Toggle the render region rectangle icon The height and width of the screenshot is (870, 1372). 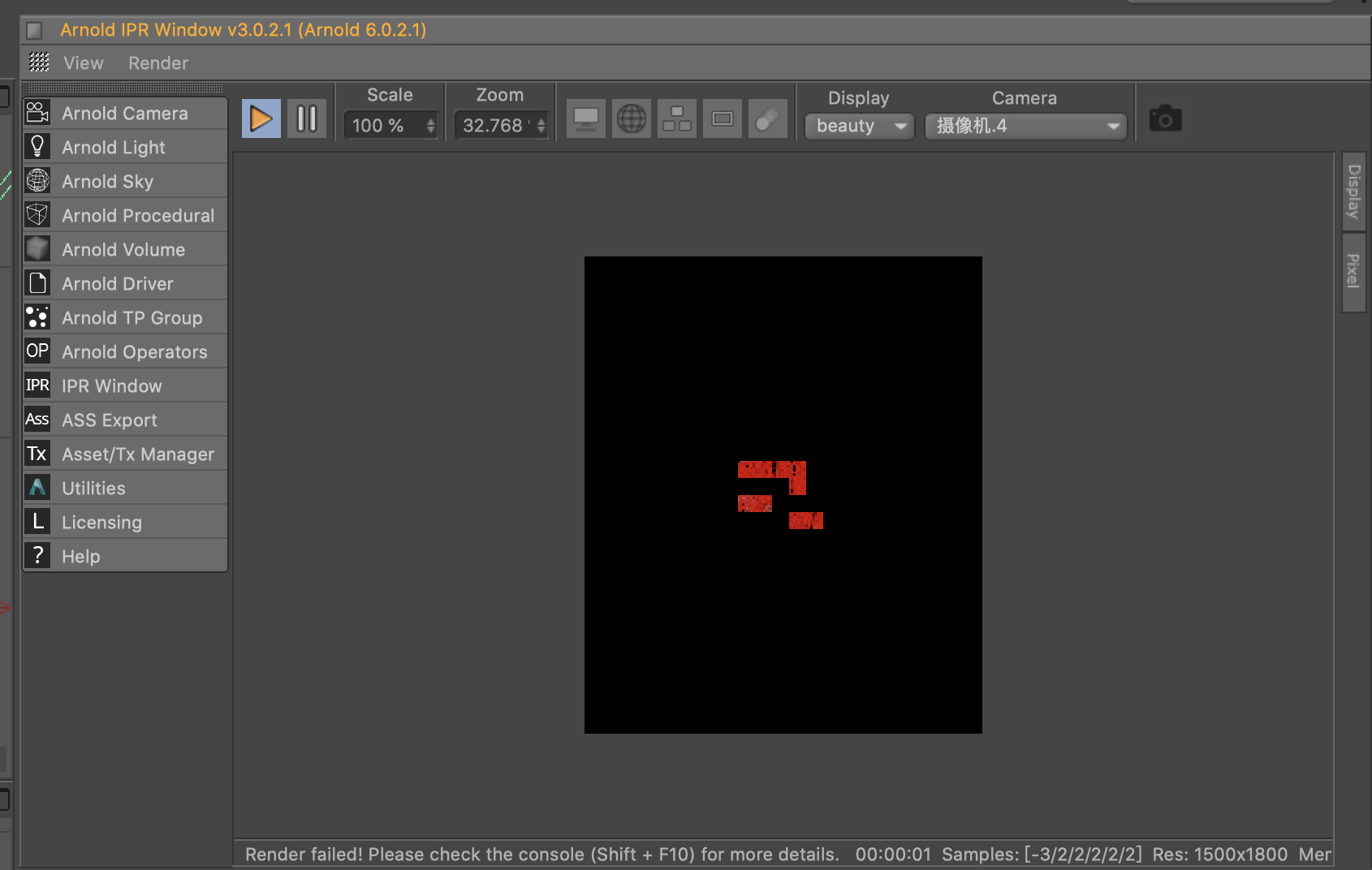(x=722, y=119)
